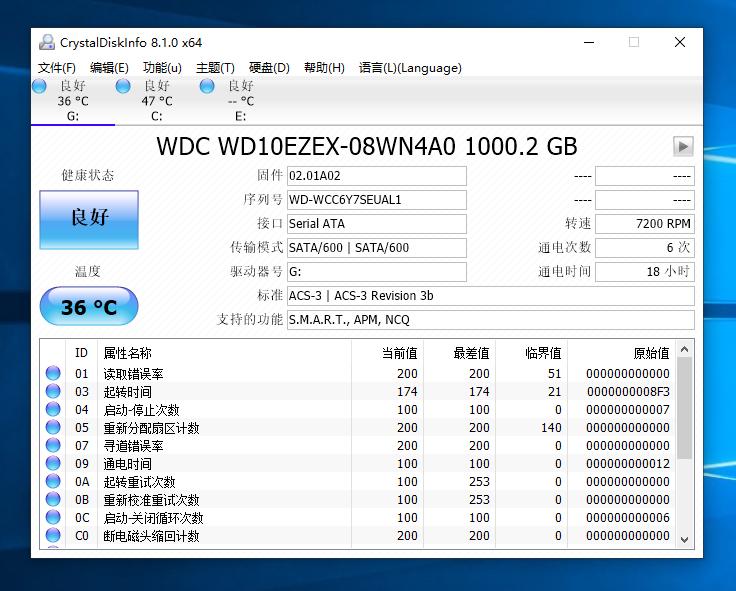
Task: Open the 主题(T) menu
Action: (x=215, y=68)
